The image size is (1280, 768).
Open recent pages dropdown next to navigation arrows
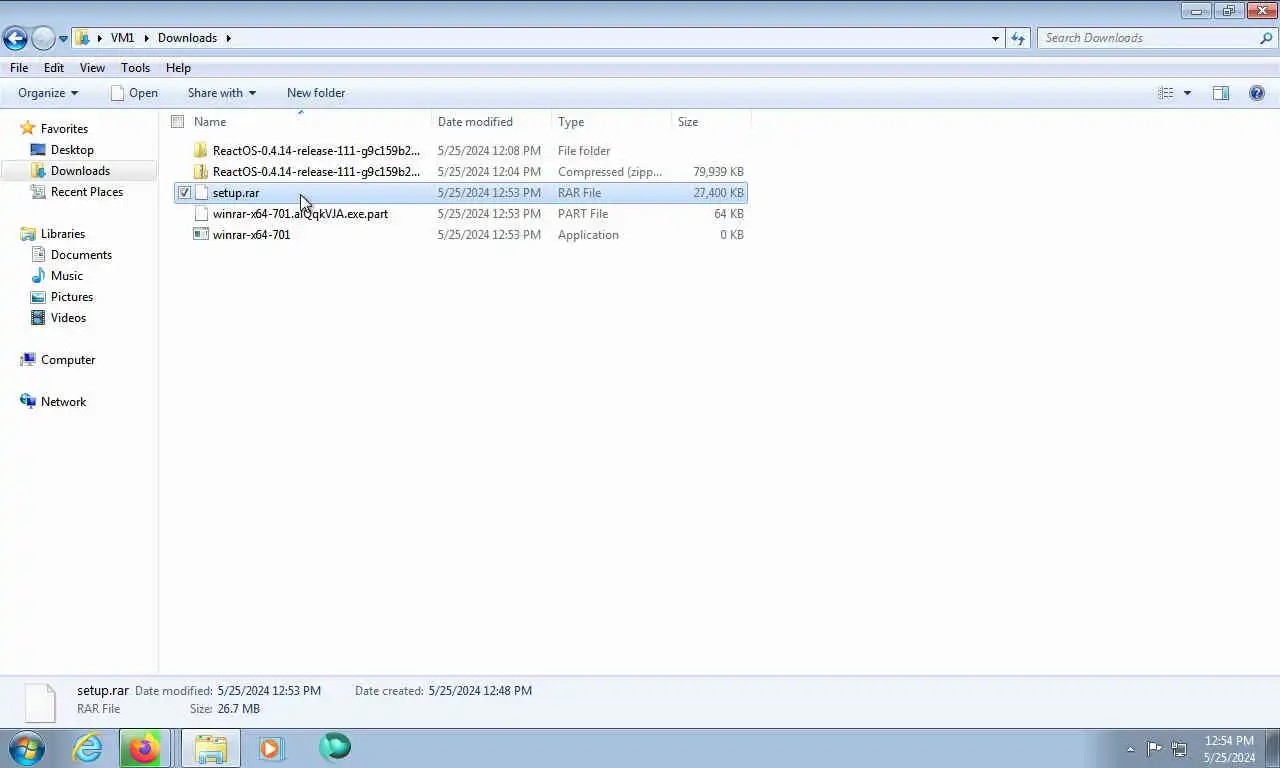[63, 39]
